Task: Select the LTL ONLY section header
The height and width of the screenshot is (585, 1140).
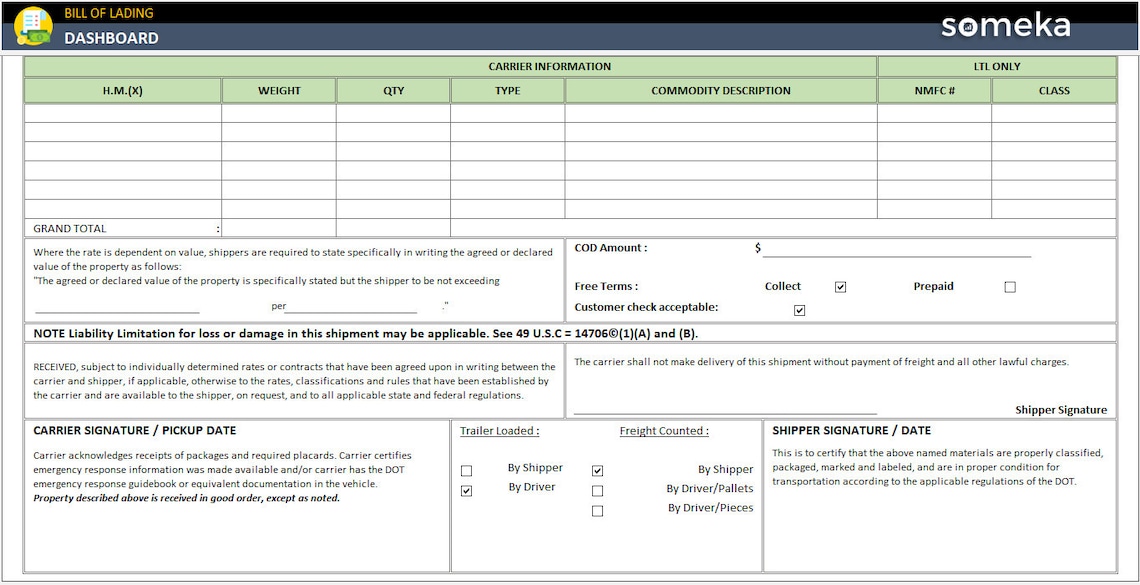Action: pos(996,66)
